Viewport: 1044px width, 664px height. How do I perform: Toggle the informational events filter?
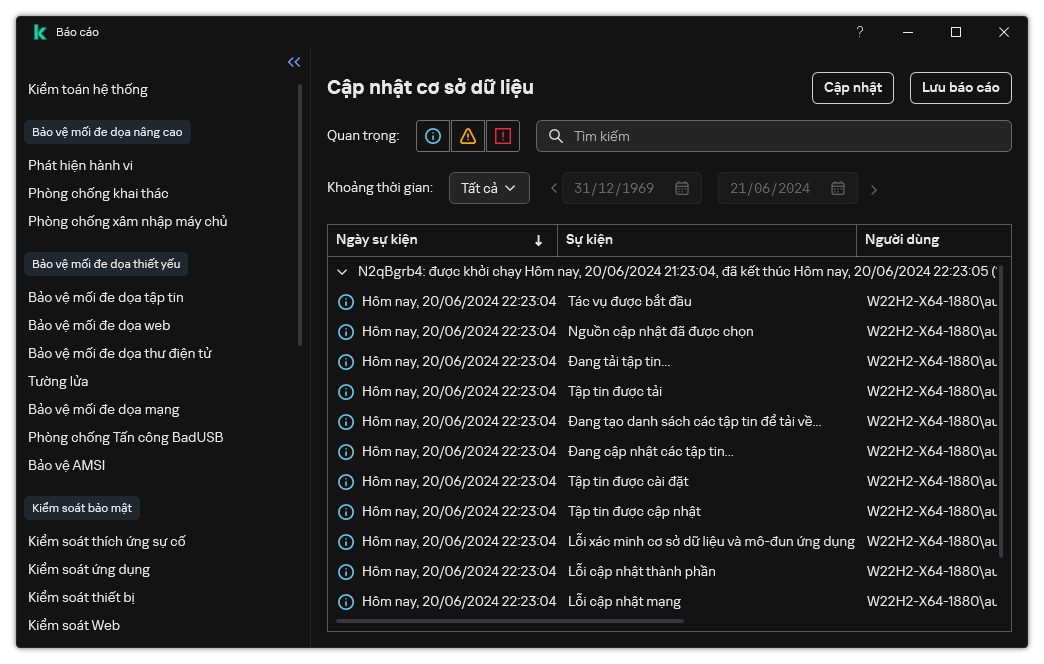433,136
